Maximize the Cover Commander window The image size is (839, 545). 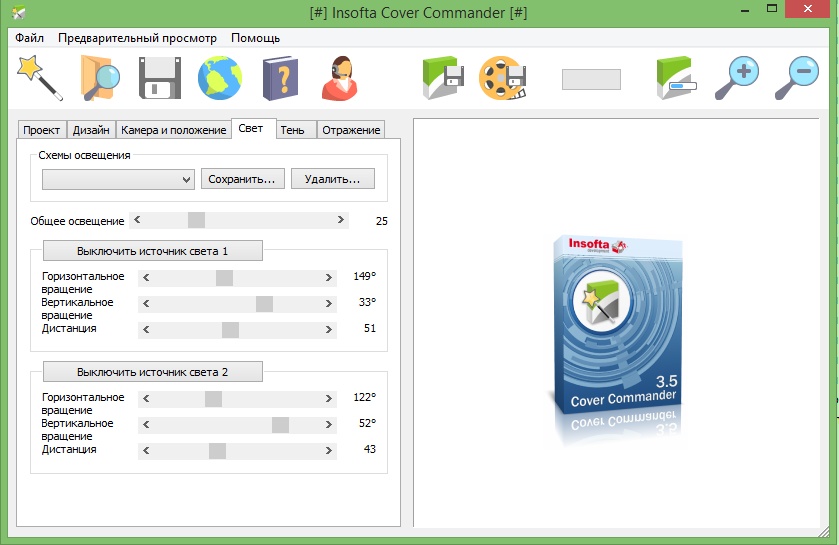[772, 9]
